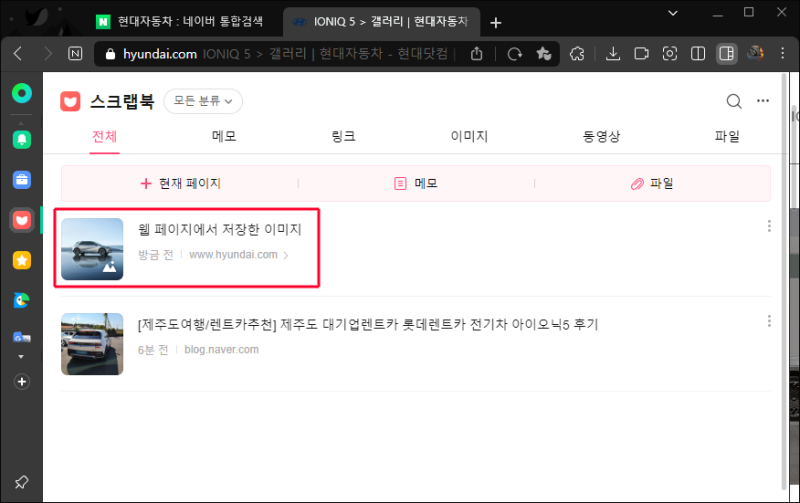Click the screen capture icon
This screenshot has width=800, height=503.
point(670,54)
